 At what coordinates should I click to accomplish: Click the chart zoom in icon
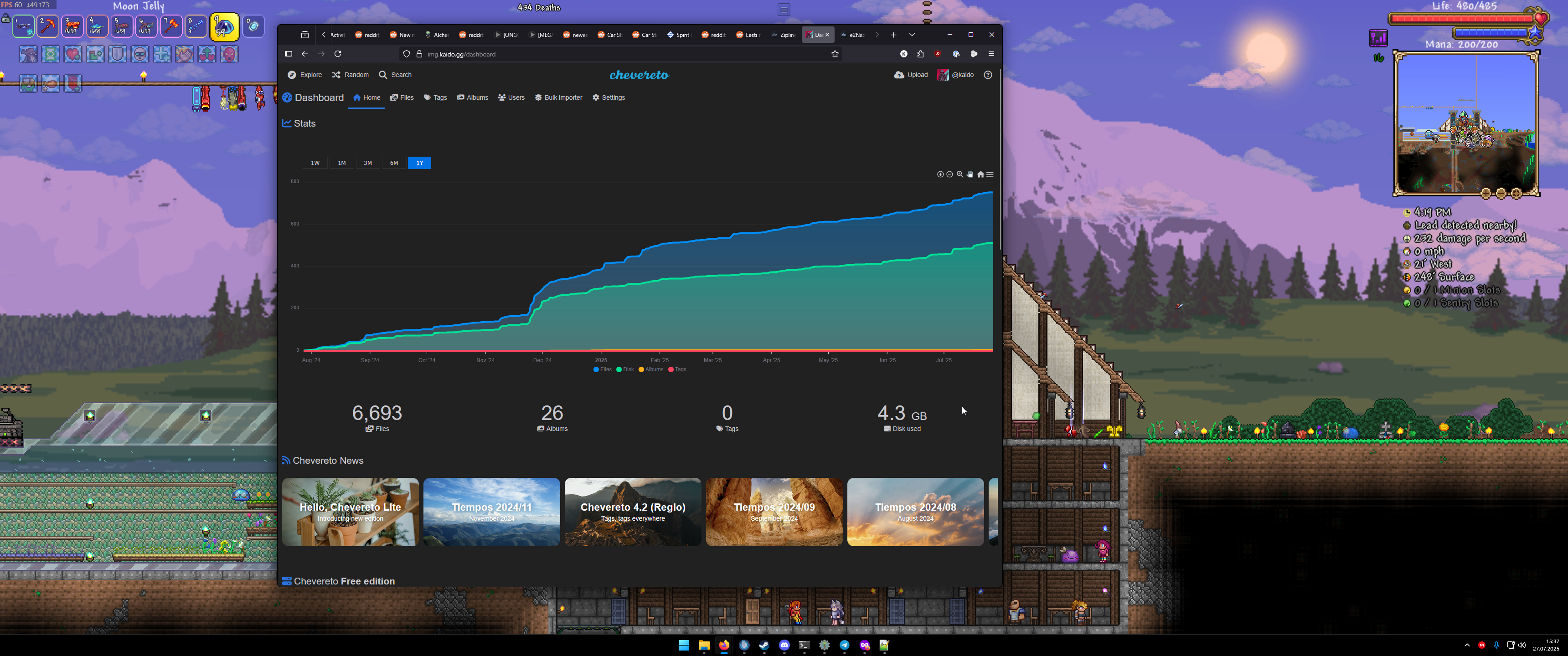[x=940, y=174]
